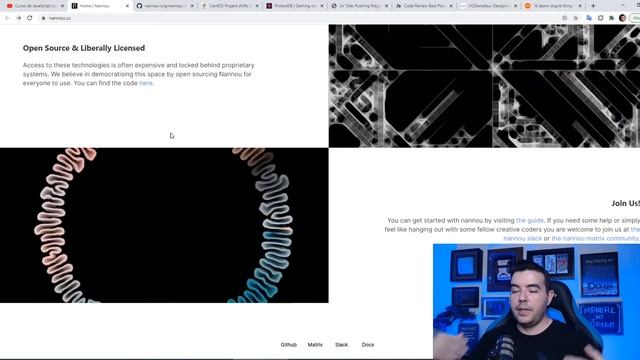Open the Extensions puzzle piece menu
Viewport: 640px width, 360px height.
click(611, 18)
